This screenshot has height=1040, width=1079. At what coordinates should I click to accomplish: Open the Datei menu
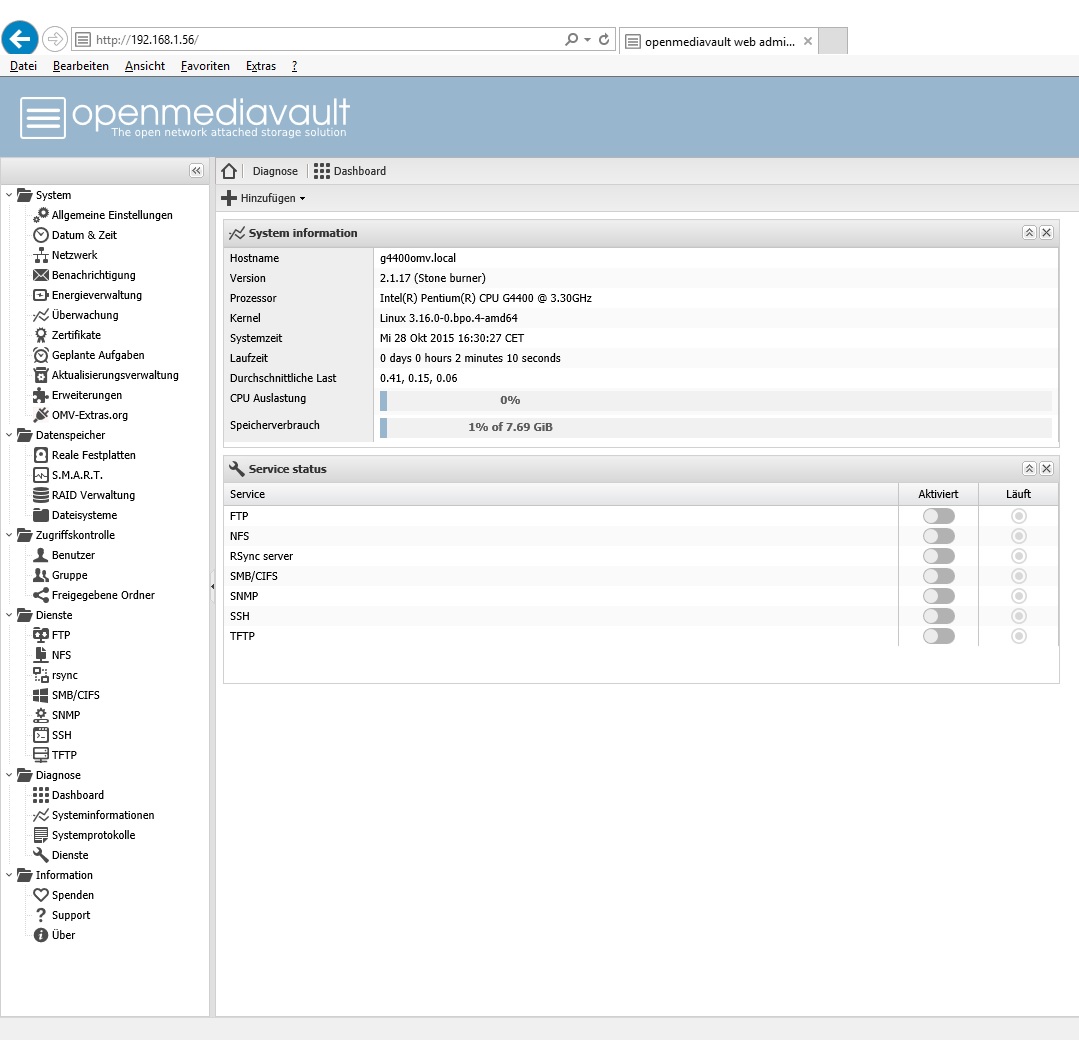(x=23, y=66)
